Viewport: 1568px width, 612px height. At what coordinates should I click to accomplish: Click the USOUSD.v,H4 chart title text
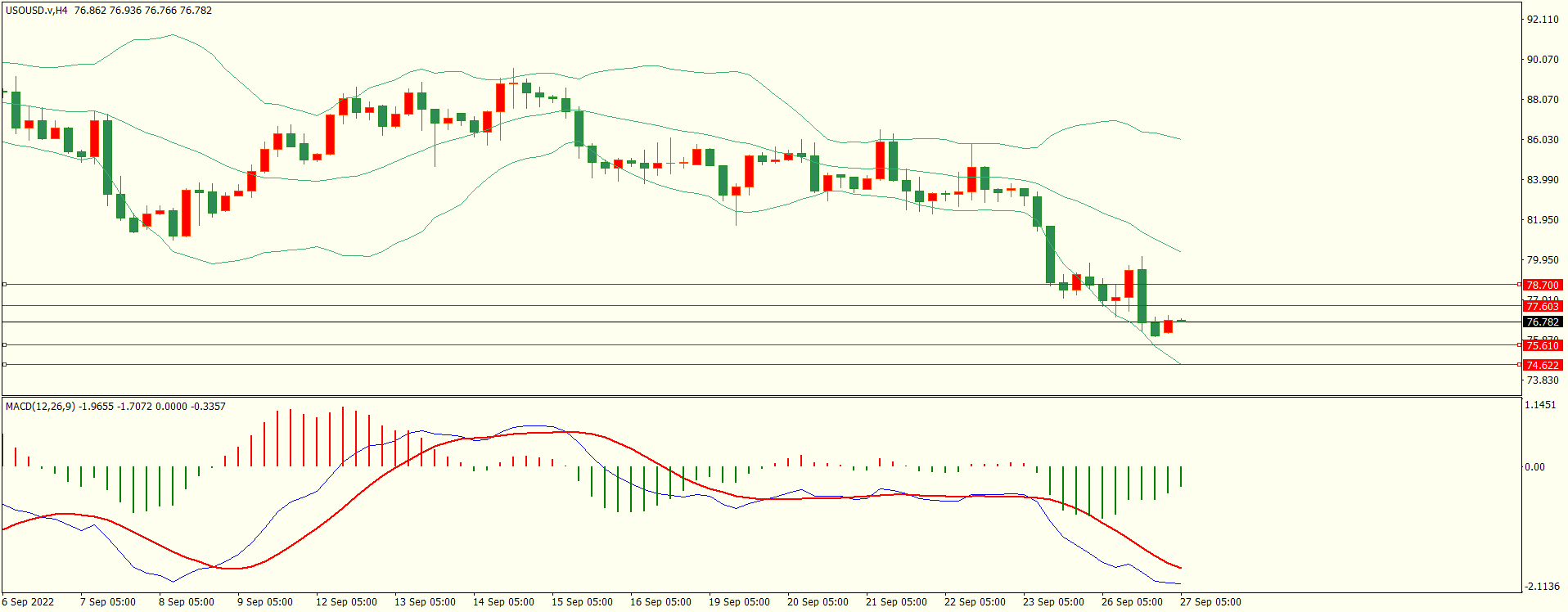click(37, 11)
